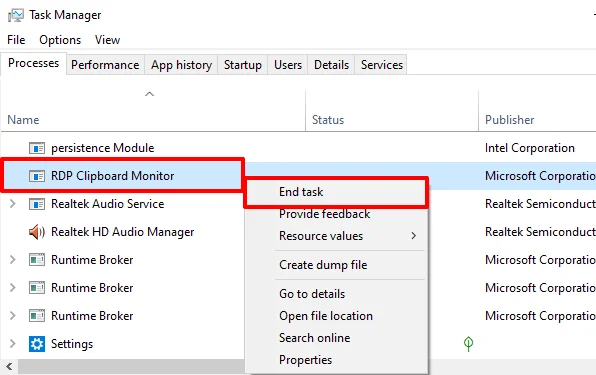Open the Resource values submenu arrow
Viewport: 596px width, 375px height.
pos(414,236)
